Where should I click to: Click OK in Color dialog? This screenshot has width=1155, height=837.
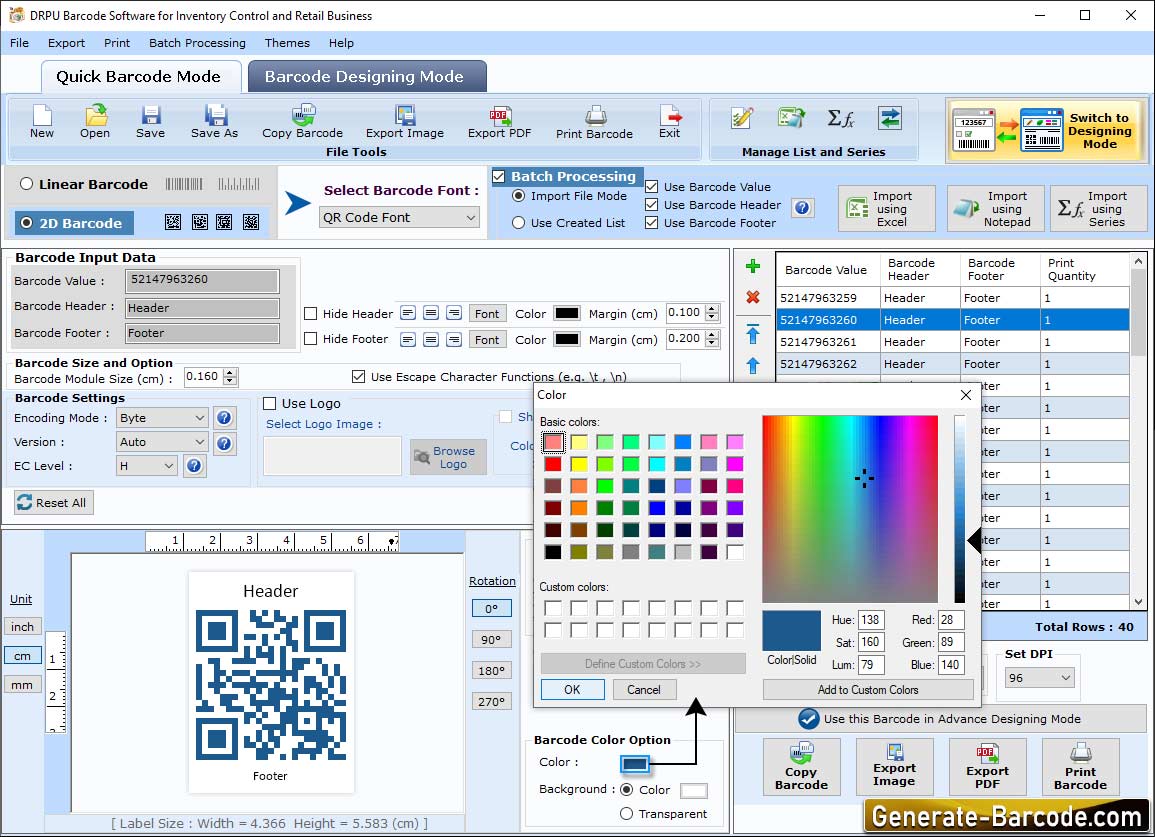pos(572,690)
